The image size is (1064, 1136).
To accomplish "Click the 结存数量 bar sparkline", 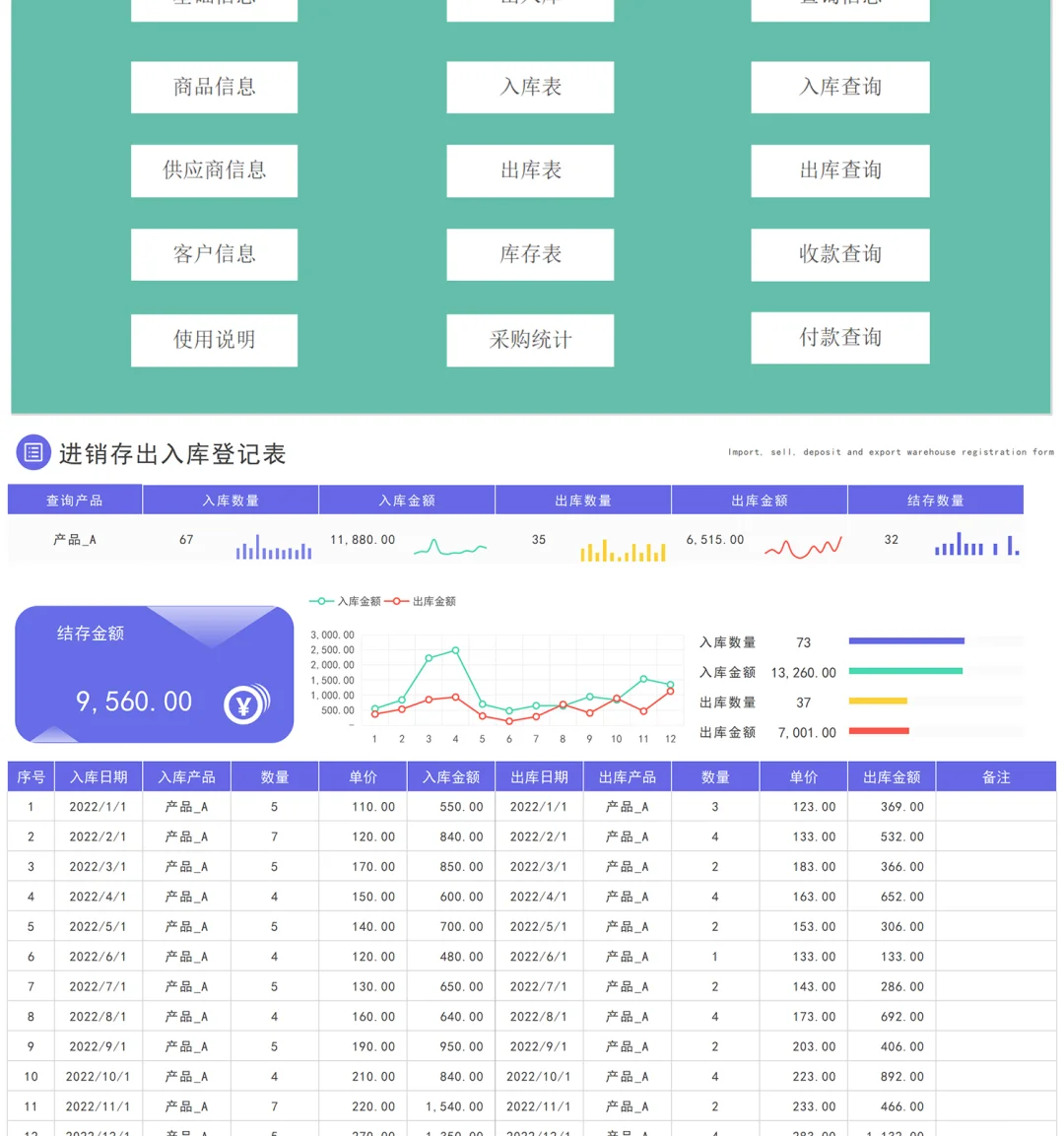I will click(x=977, y=544).
